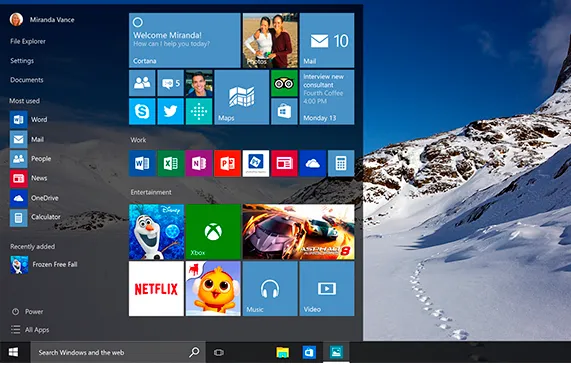The height and width of the screenshot is (365, 571).
Task: Open the Maps tile
Action: pos(242,97)
